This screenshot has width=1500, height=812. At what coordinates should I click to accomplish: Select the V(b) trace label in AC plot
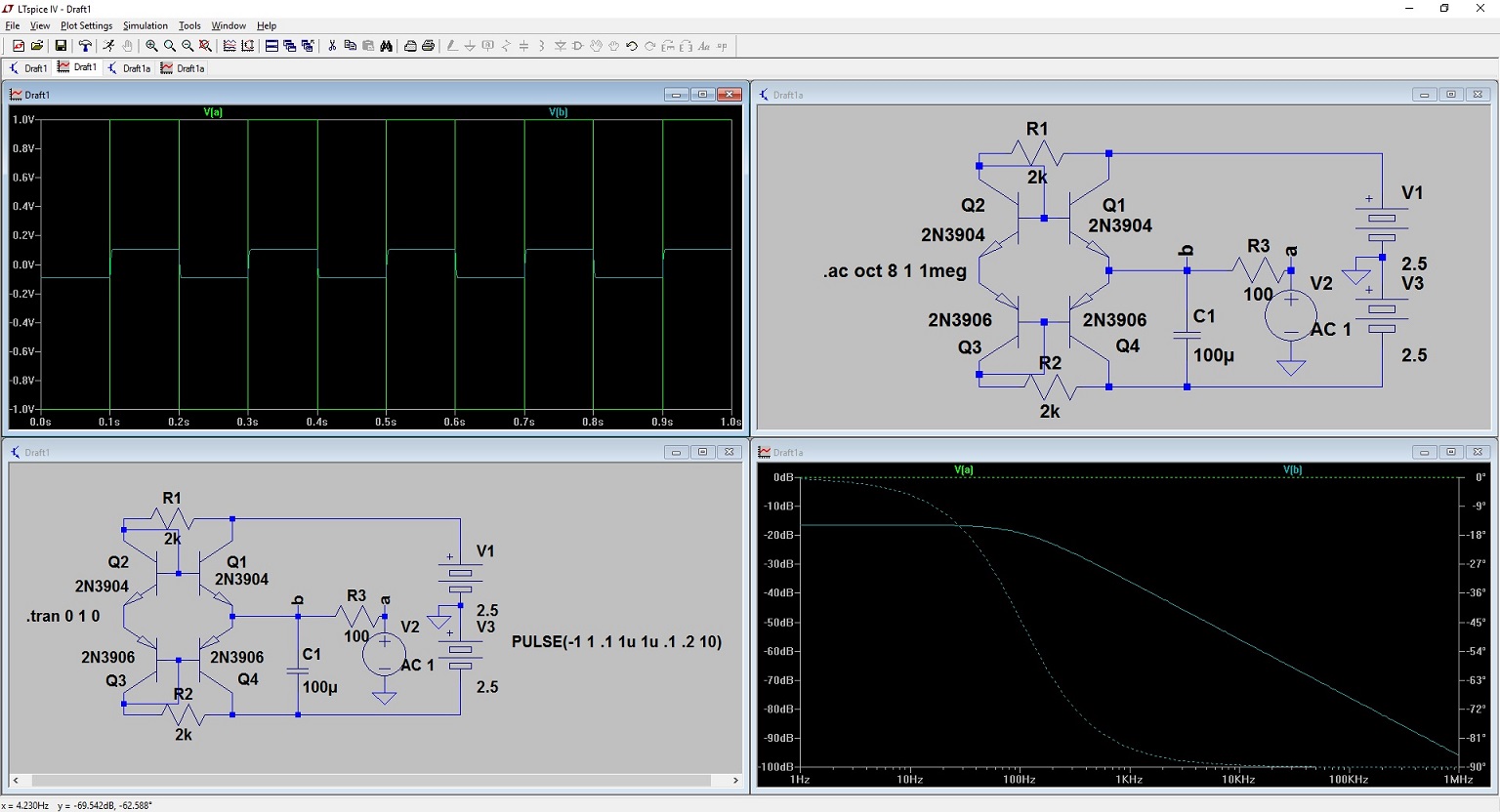coord(1292,470)
